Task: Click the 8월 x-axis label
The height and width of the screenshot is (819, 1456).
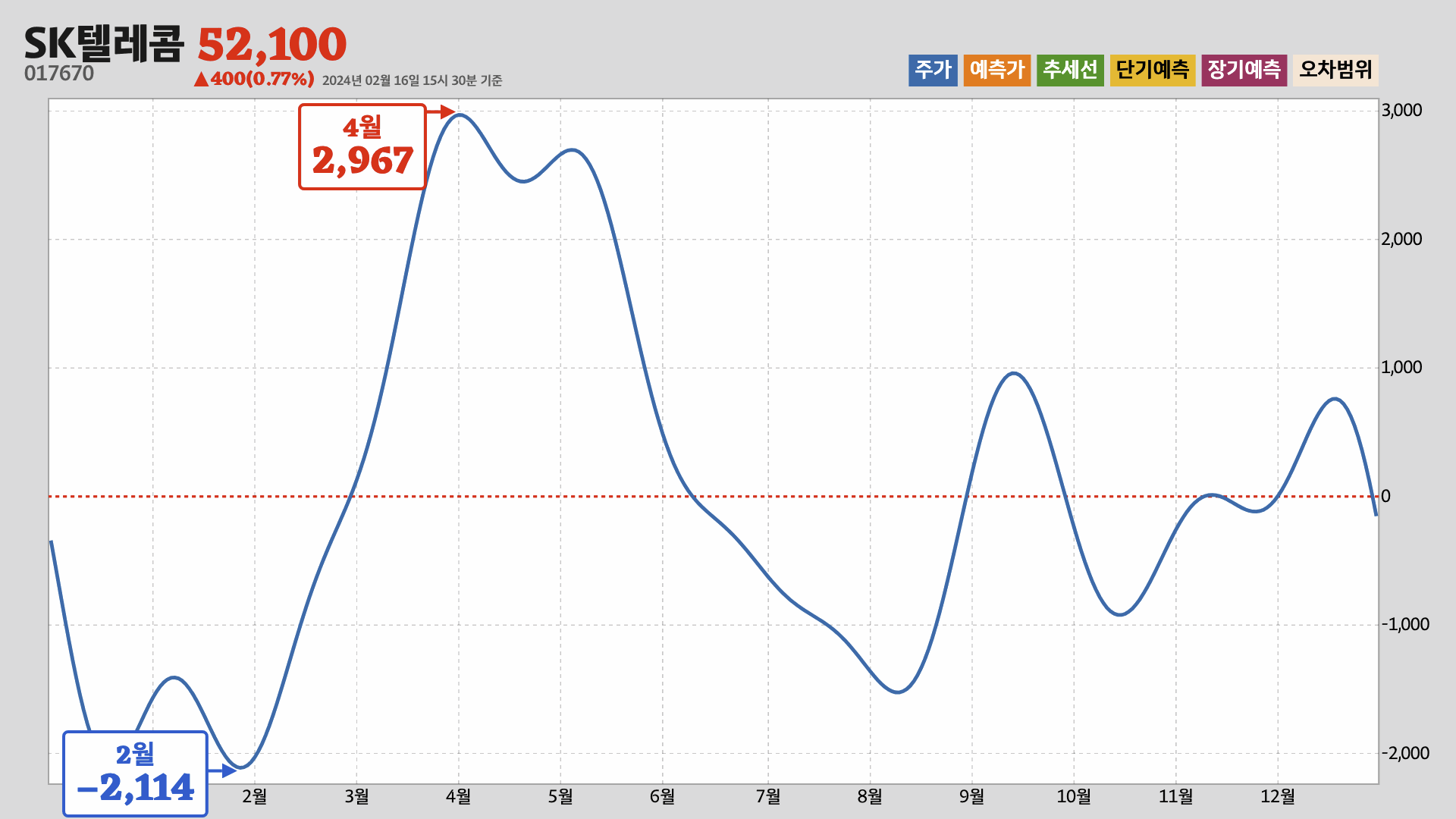Action: click(x=870, y=797)
